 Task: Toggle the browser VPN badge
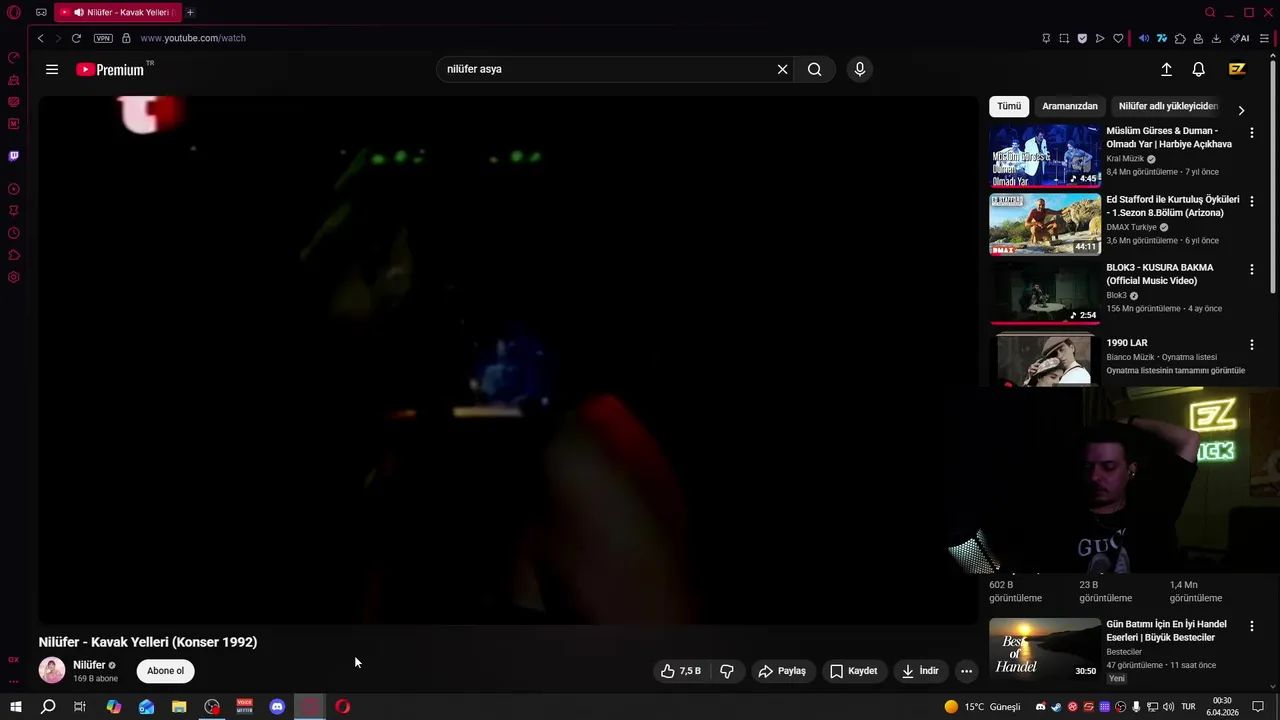tap(103, 38)
